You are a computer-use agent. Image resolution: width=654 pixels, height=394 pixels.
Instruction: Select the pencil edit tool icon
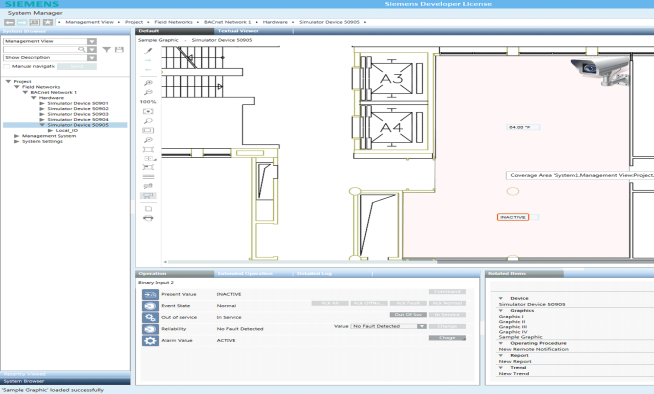(148, 51)
